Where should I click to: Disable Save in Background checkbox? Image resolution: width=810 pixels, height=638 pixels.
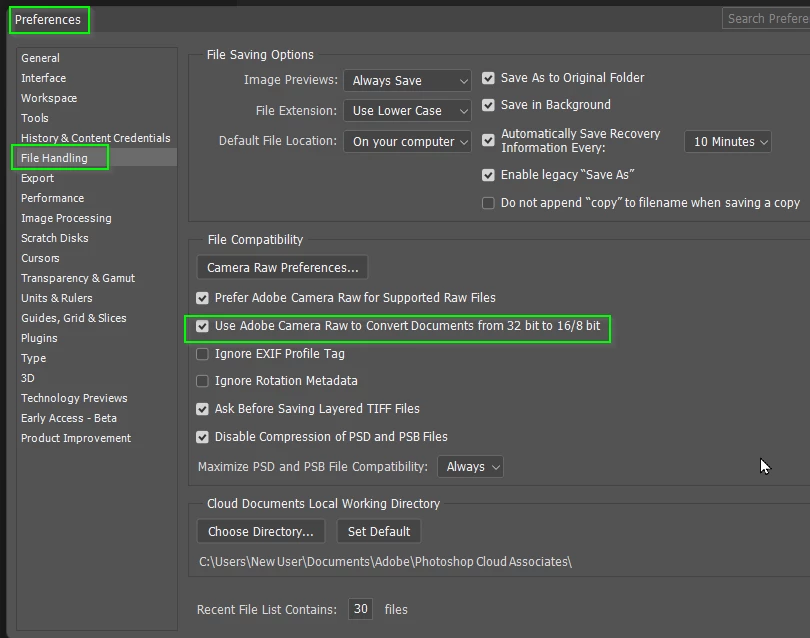(x=488, y=105)
